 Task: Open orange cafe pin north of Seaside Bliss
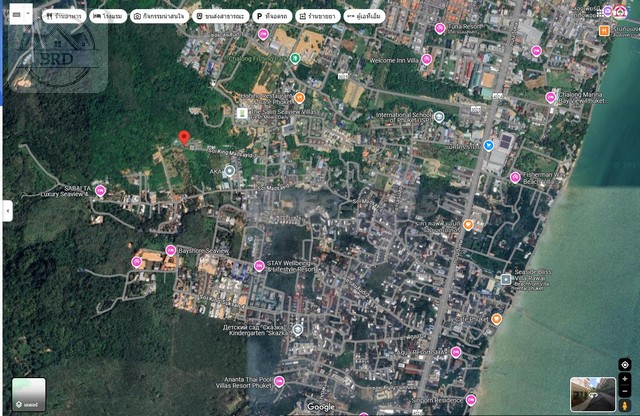468,224
